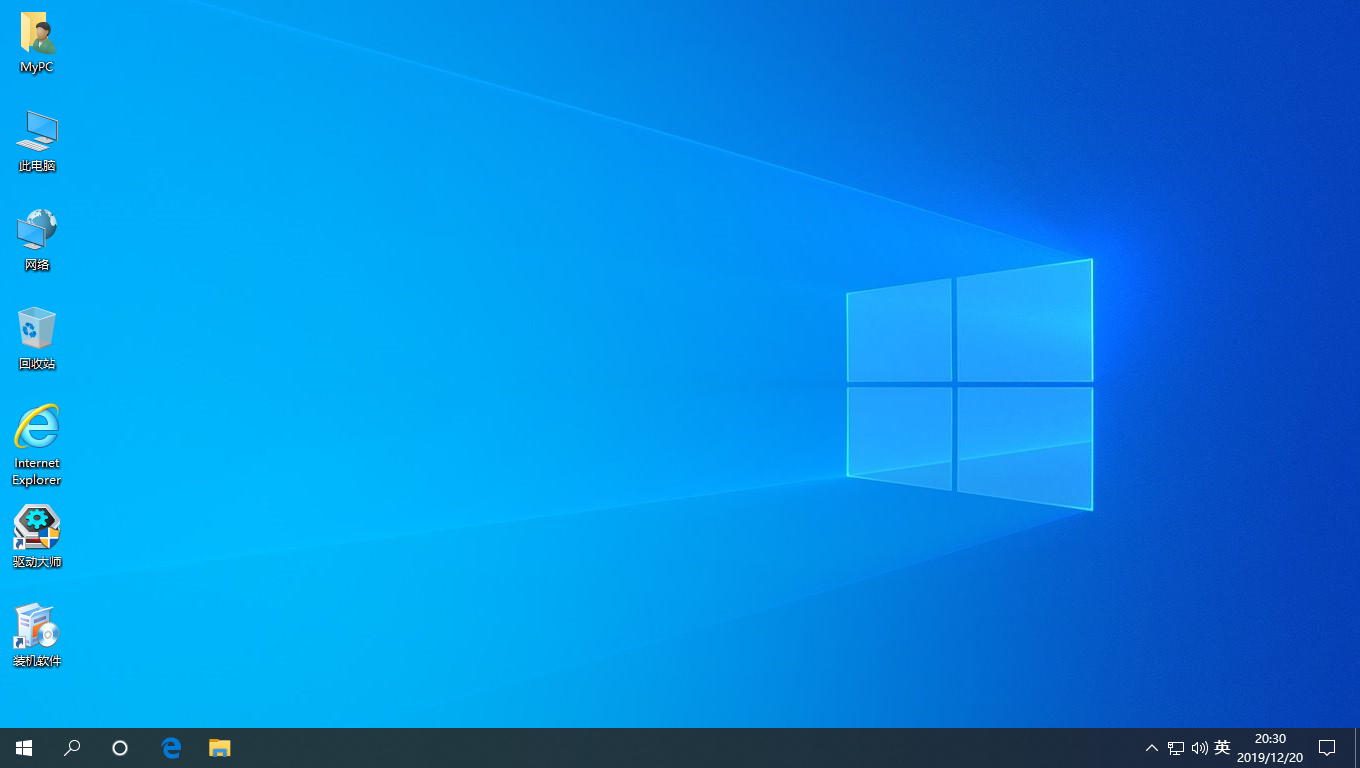Show hidden tray icons chevron

(1152, 748)
